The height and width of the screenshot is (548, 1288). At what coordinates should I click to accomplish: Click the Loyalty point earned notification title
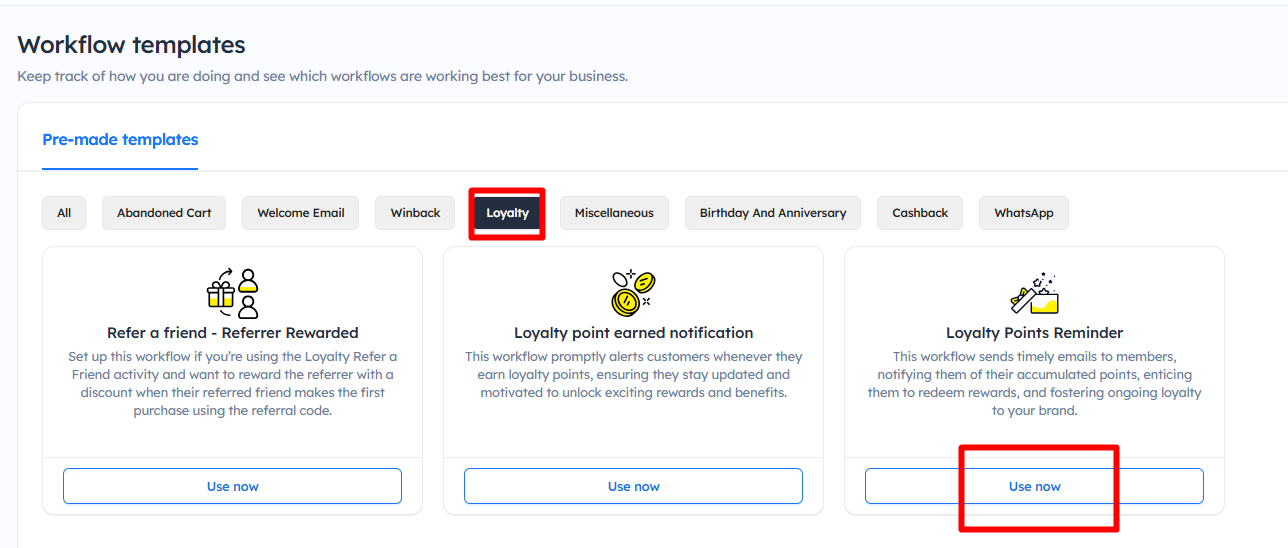click(633, 333)
